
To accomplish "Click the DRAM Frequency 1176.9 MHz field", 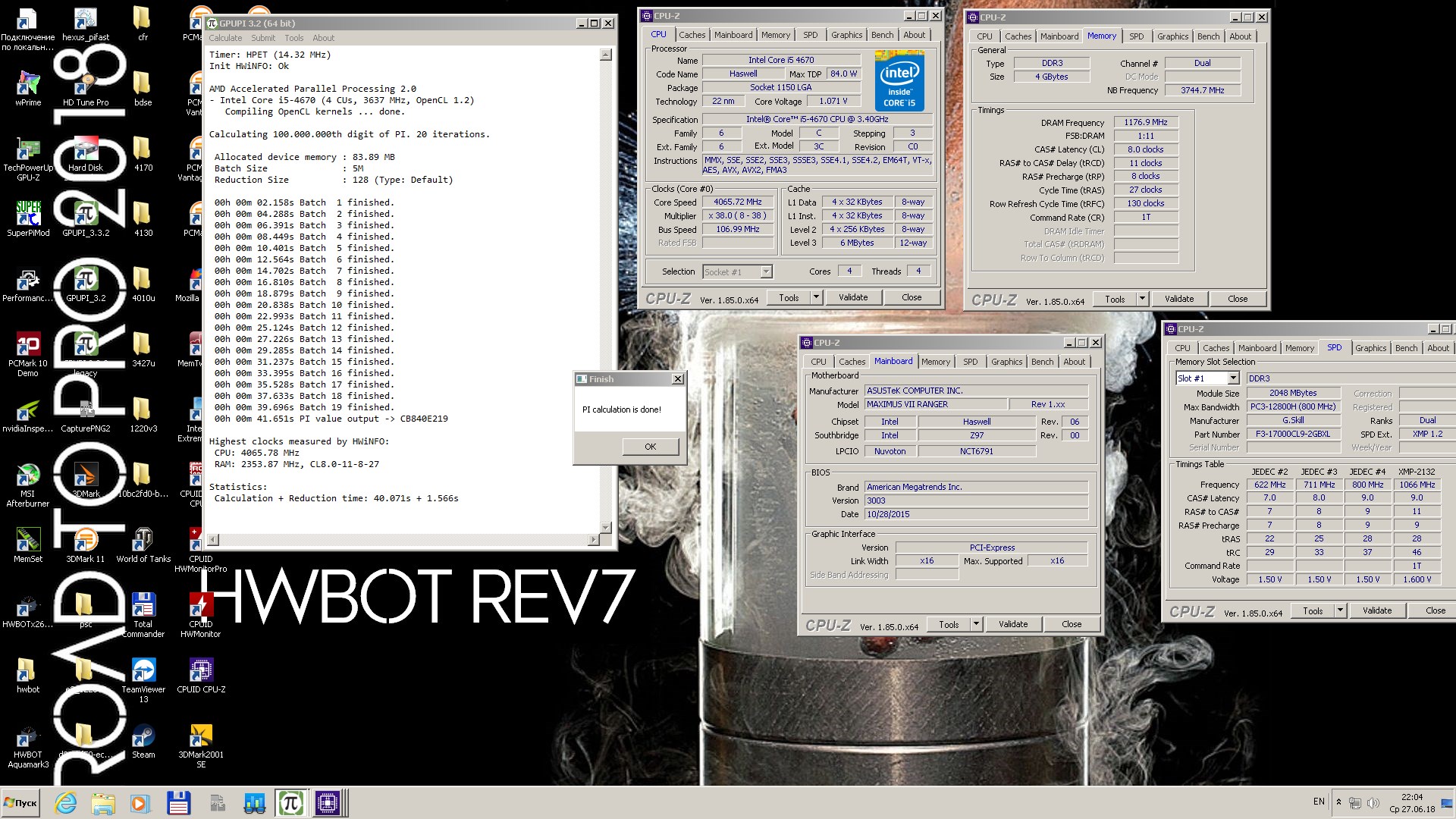I will click(x=1146, y=122).
